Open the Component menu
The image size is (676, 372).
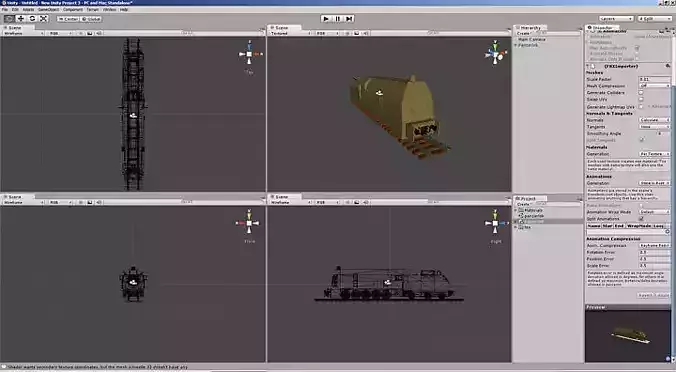(73, 9)
